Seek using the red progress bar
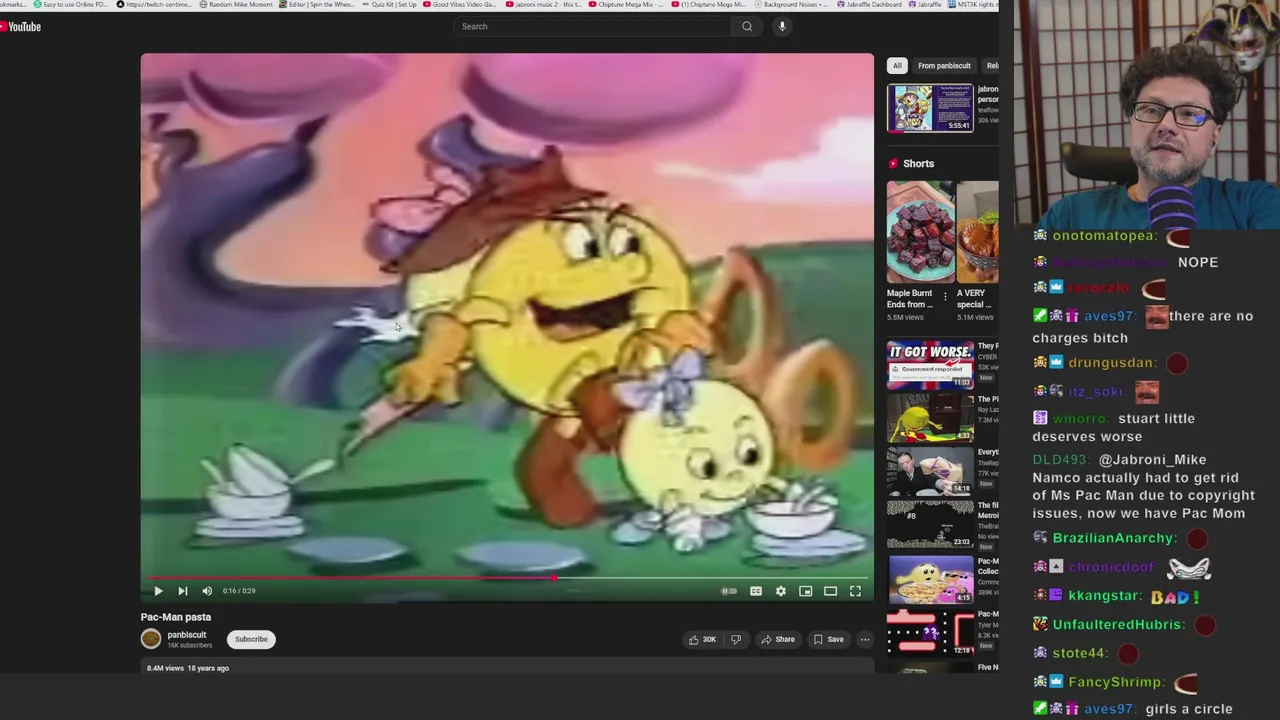 pyautogui.click(x=507, y=578)
